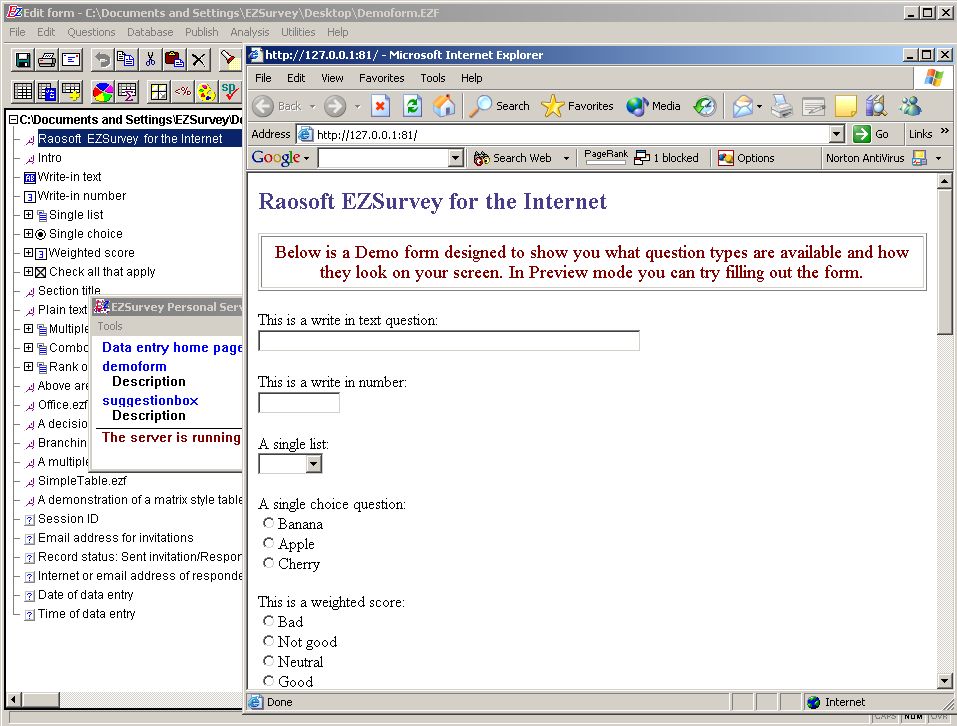
Task: Open the Search Web dropdown arrow
Action: (x=566, y=158)
